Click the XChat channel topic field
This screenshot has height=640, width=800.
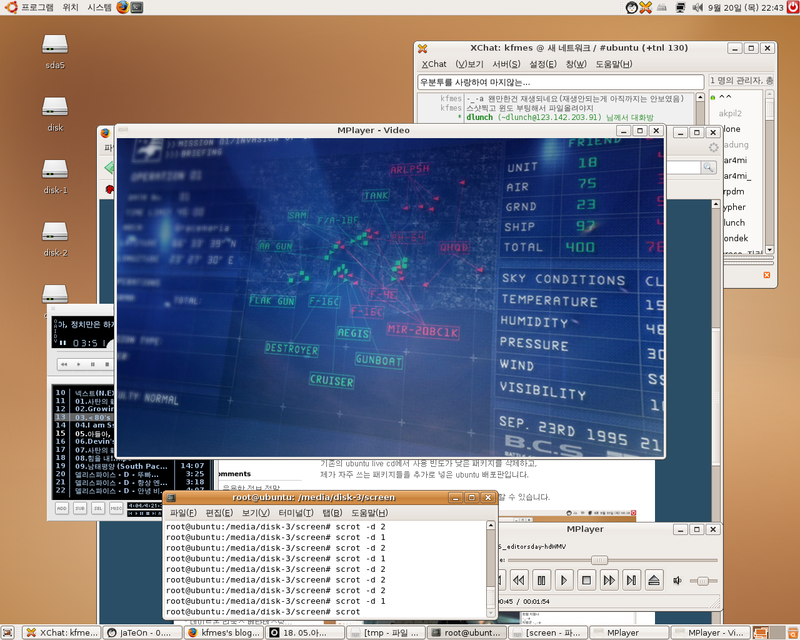coord(561,82)
